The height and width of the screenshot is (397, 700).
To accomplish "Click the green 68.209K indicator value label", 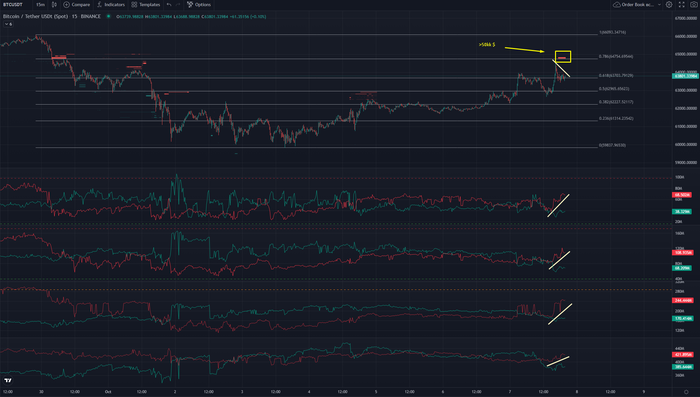I will pos(682,268).
